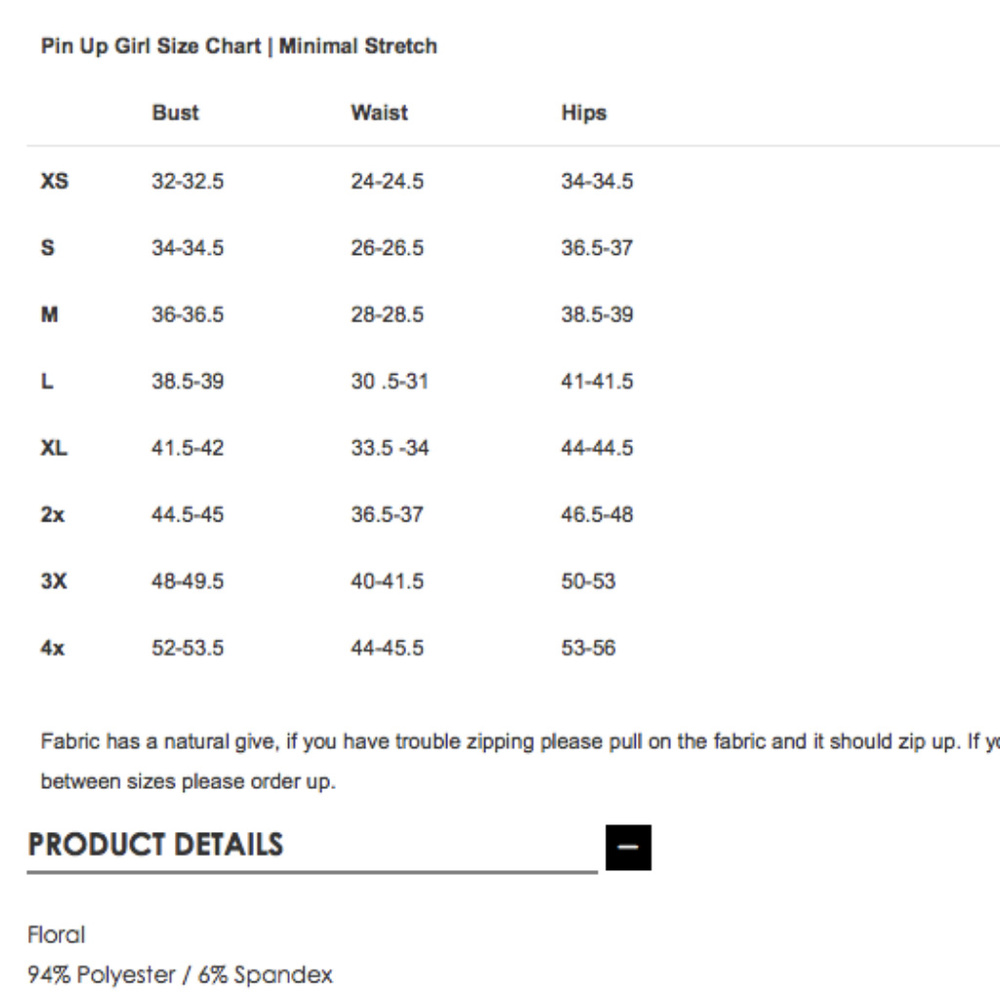This screenshot has width=1000, height=1000.
Task: Click the 3X size row label
Action: 54,581
